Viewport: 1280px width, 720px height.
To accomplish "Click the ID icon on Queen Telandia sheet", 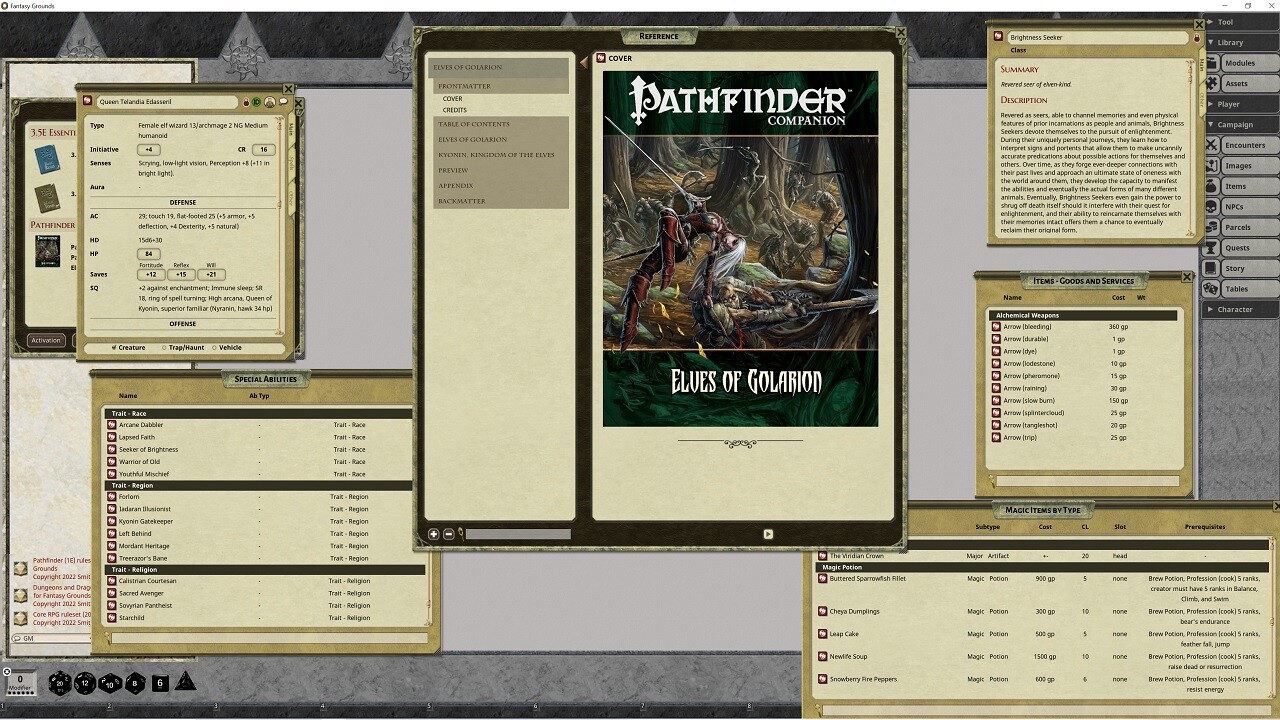I will coord(257,102).
